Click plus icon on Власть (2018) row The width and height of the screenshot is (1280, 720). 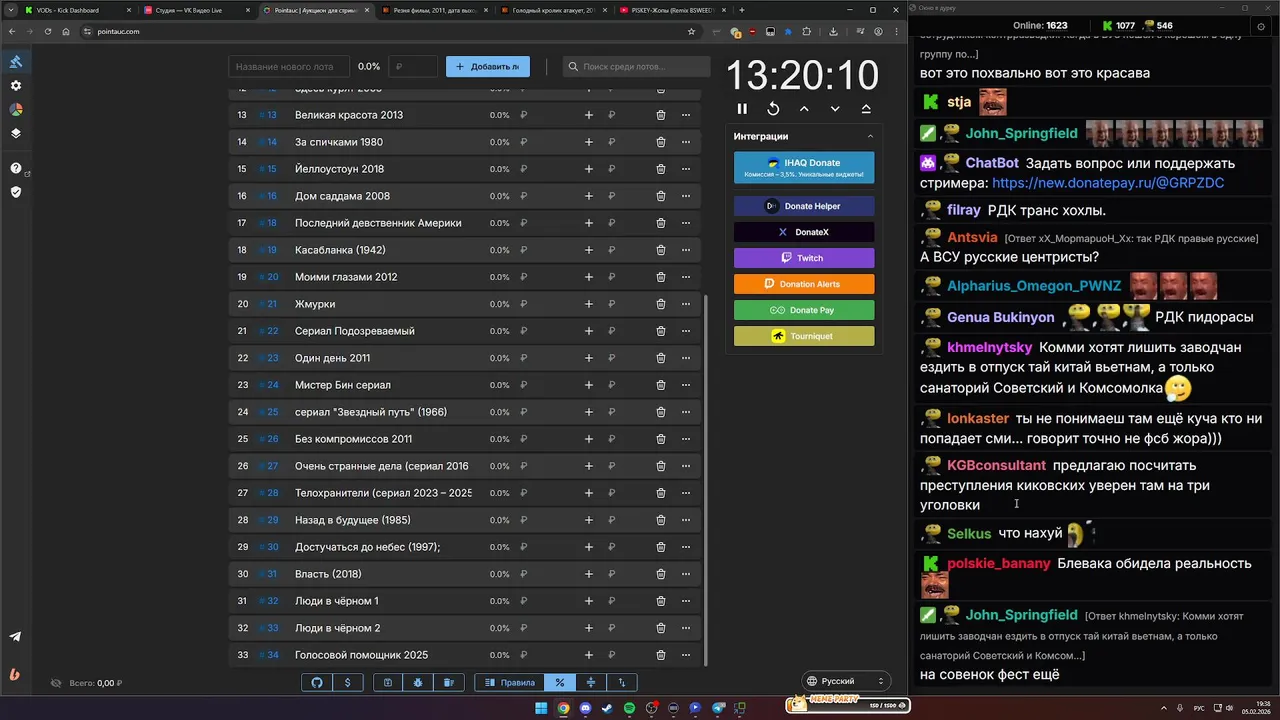click(589, 574)
